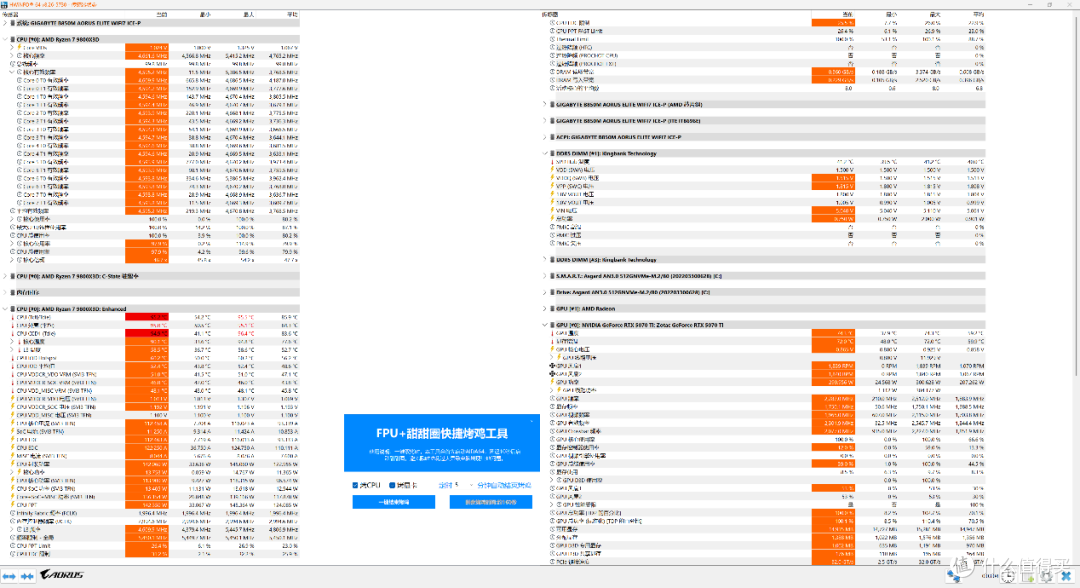Click the chip icon of CPU [#0] AMD Ryzen 7 9800X3D
1080x588 pixels.
click(x=12, y=39)
